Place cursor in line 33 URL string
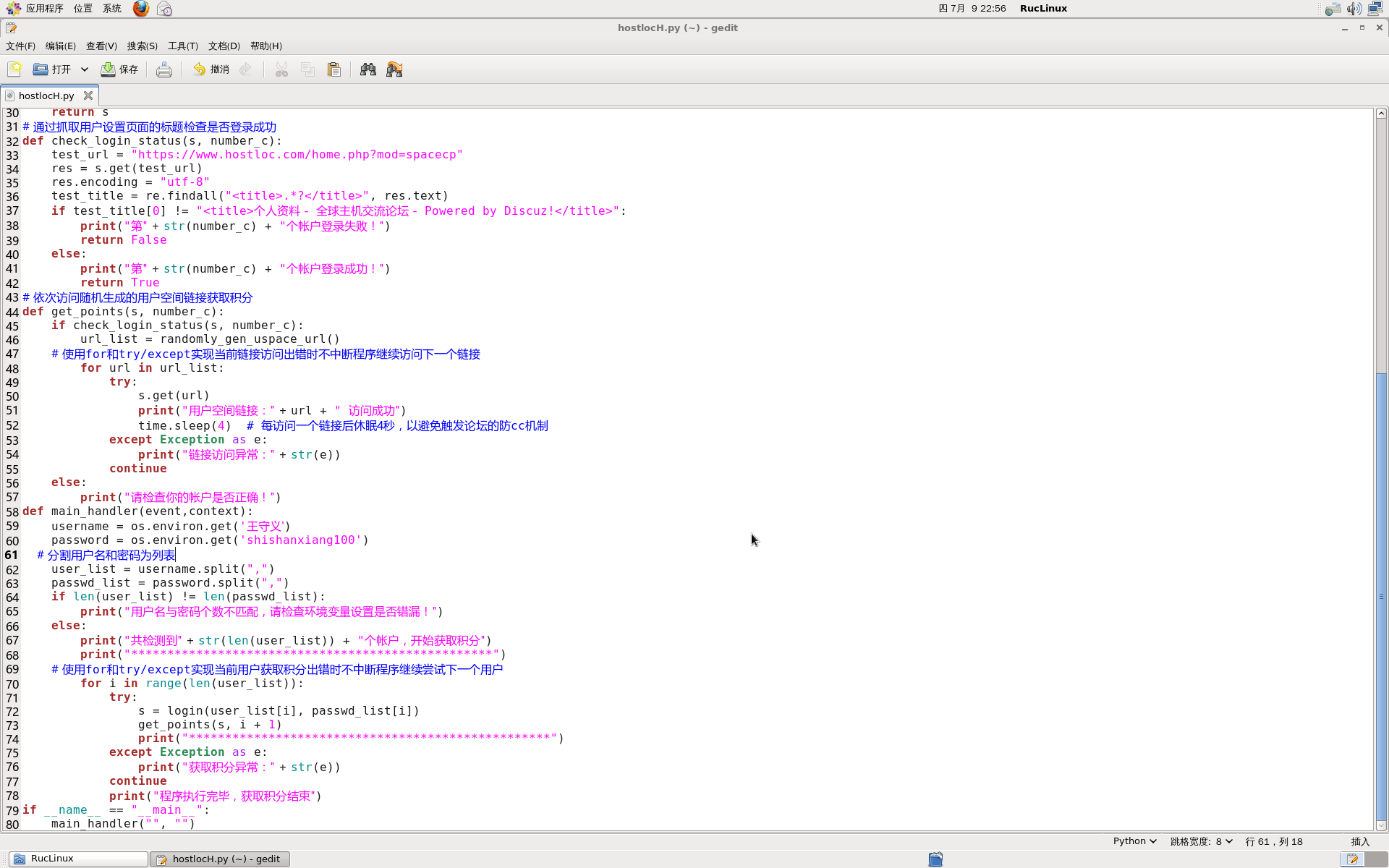Image resolution: width=1389 pixels, height=868 pixels. 297,155
